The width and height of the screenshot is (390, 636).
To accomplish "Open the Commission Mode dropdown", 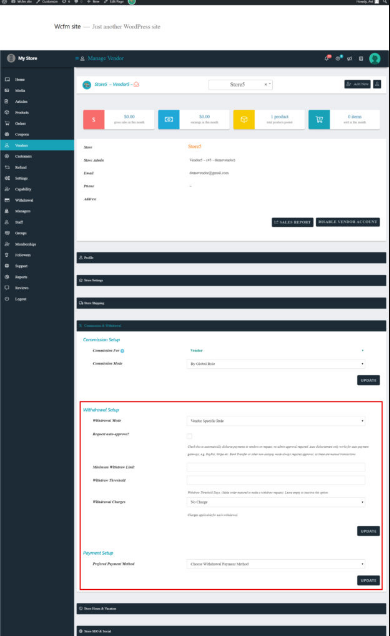I will (276, 364).
